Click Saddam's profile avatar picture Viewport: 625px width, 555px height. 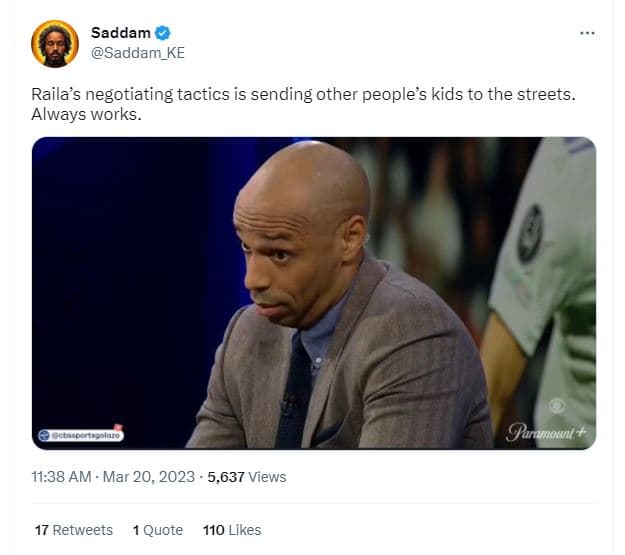pyautogui.click(x=55, y=43)
